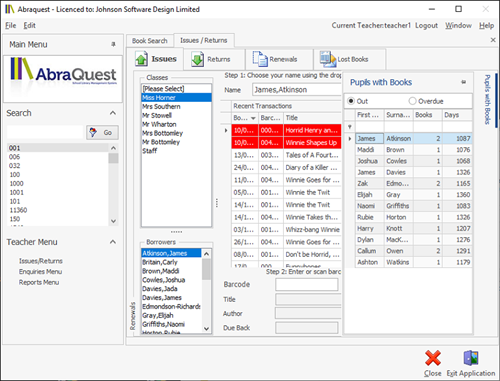Viewport: 500px width, 381px height.
Task: Sort transactions by Title column header
Action: [312, 118]
